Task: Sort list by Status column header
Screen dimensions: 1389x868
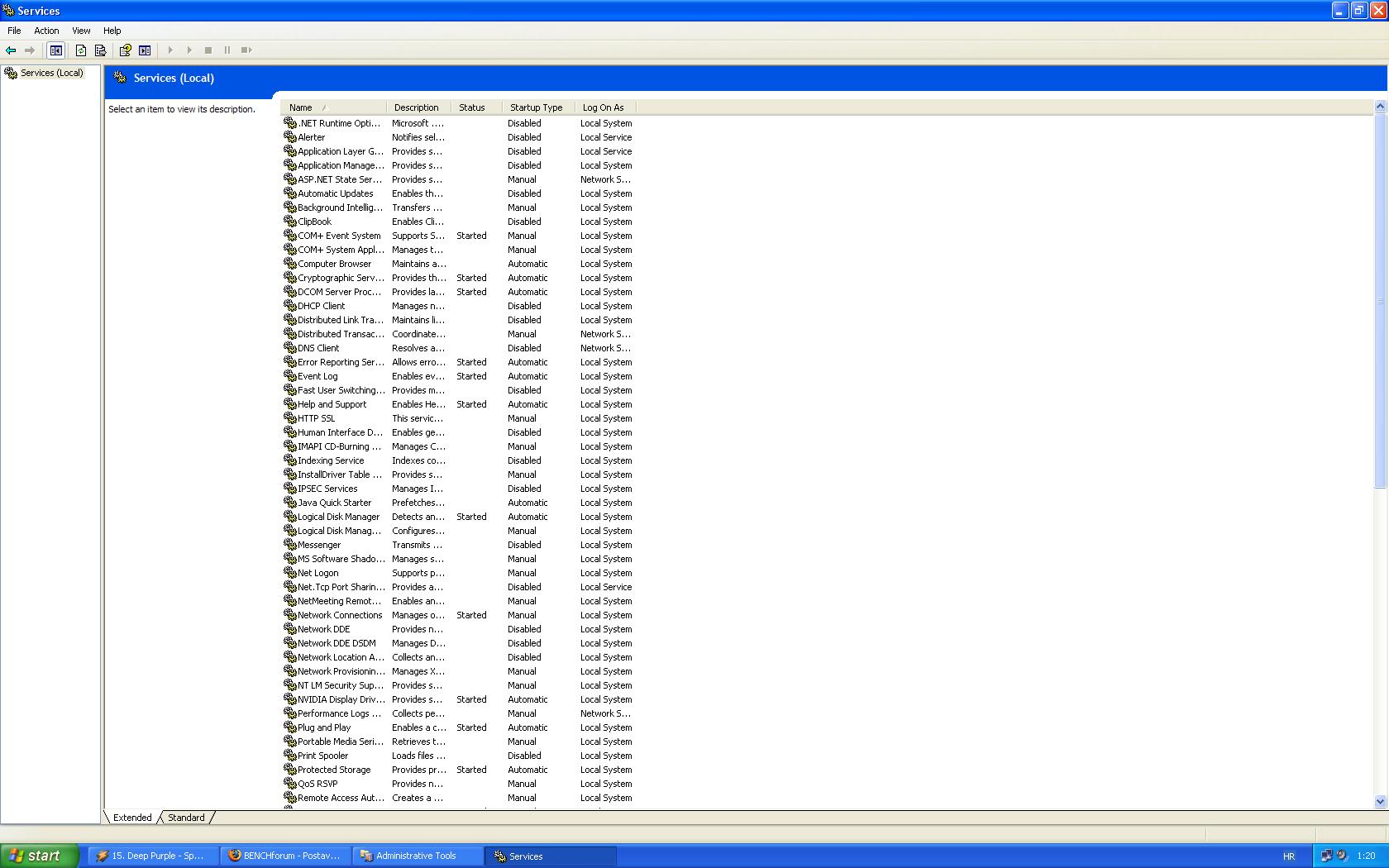Action: (x=472, y=107)
